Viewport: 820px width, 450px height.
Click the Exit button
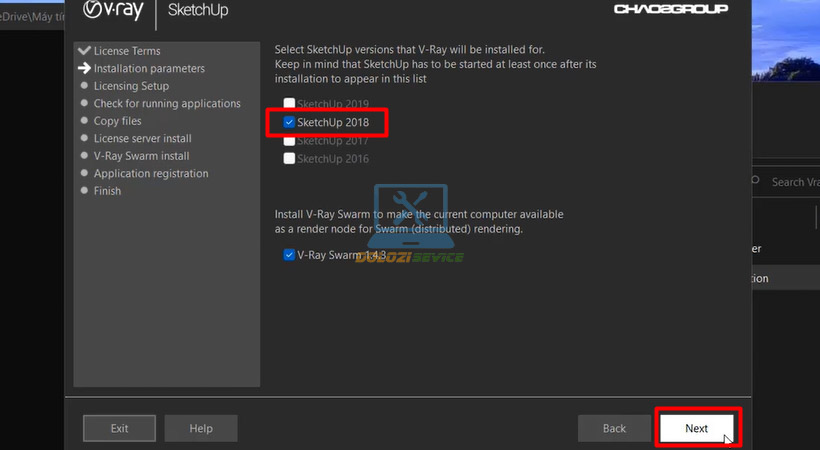(119, 428)
